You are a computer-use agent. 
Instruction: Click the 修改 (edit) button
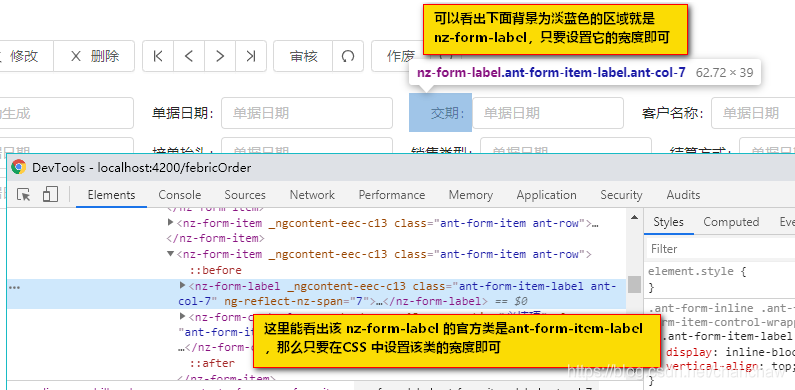(25, 56)
